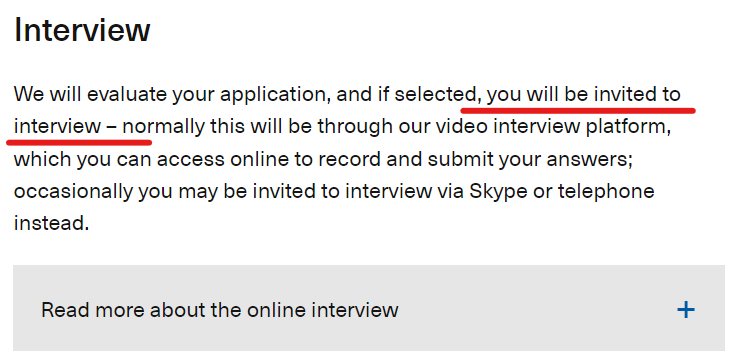Click red underline beneath you will be invited
This screenshot has width=744, height=364.
click(x=578, y=111)
